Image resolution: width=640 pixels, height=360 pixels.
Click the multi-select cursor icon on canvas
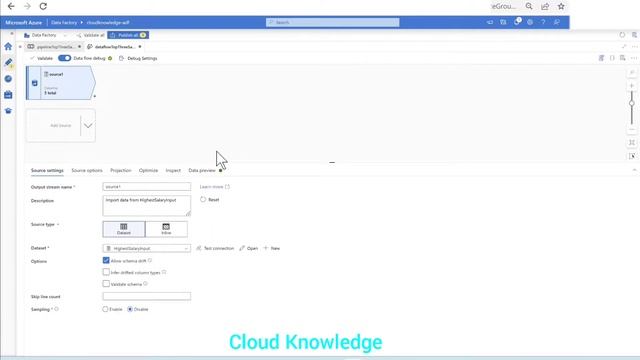632,156
